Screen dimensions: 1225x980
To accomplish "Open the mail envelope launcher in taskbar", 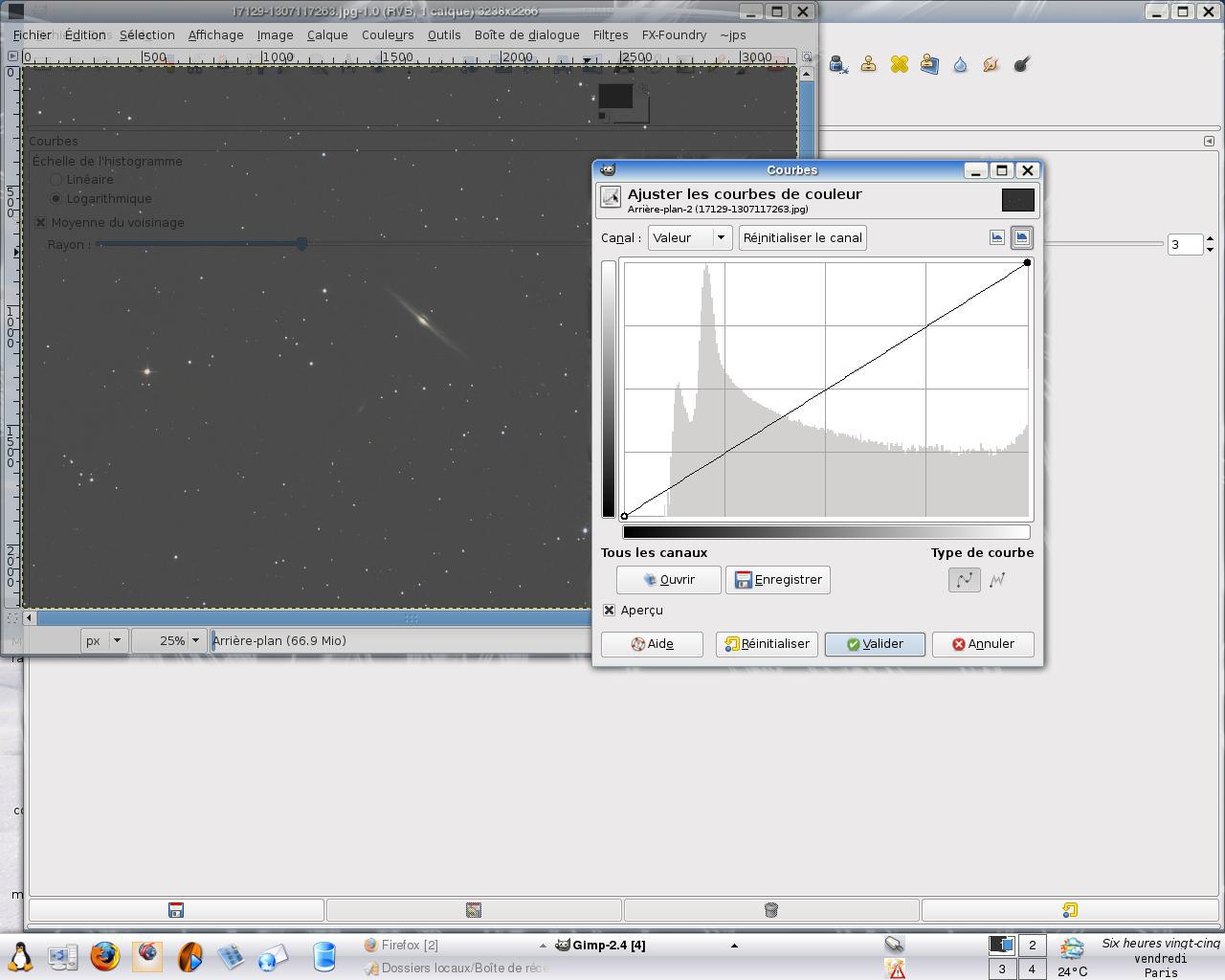I will pos(273,956).
